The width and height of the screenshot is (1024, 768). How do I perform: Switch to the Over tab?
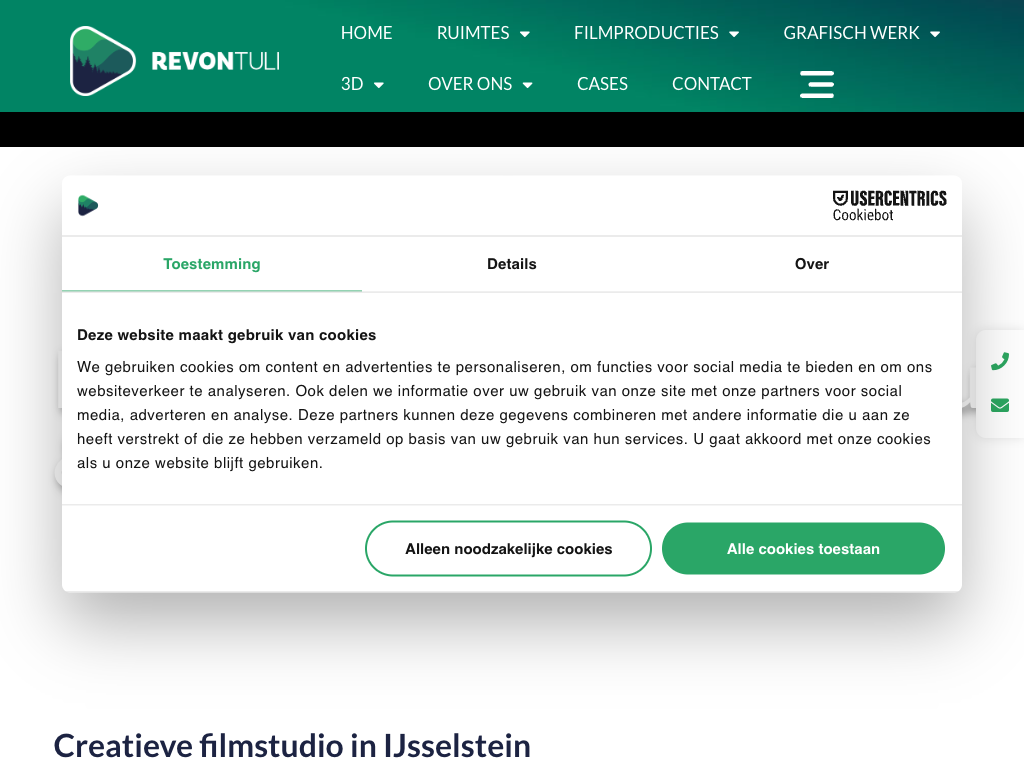click(x=811, y=264)
